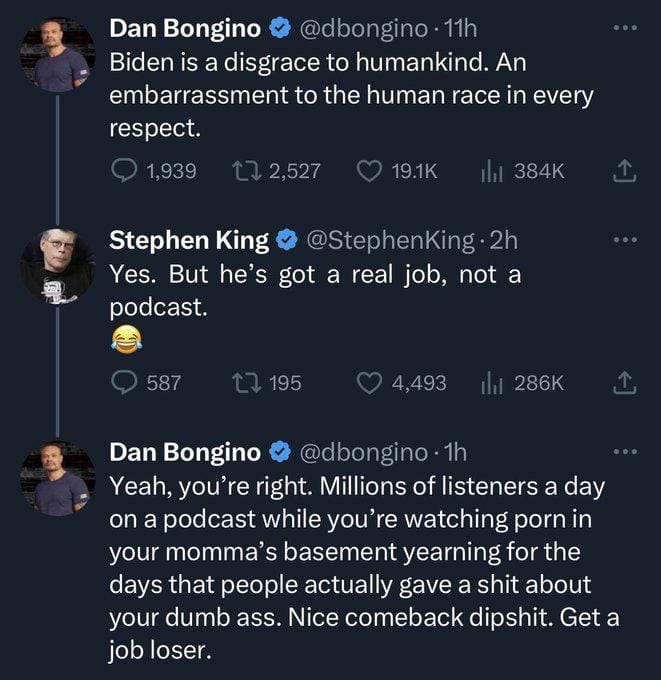Click the @dbongino handle on the 1h reply
This screenshot has width=661, height=680.
tap(363, 453)
